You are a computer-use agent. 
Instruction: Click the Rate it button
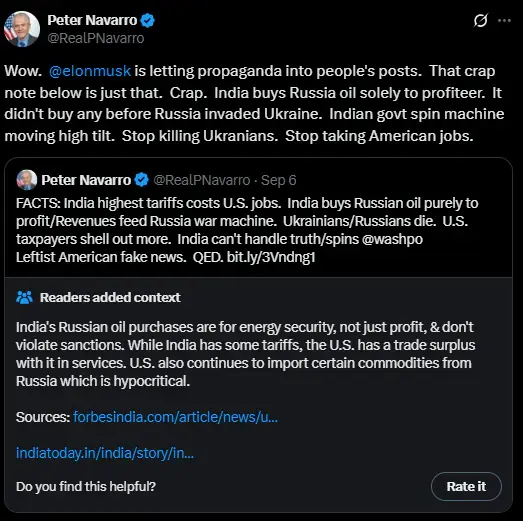[x=466, y=486]
